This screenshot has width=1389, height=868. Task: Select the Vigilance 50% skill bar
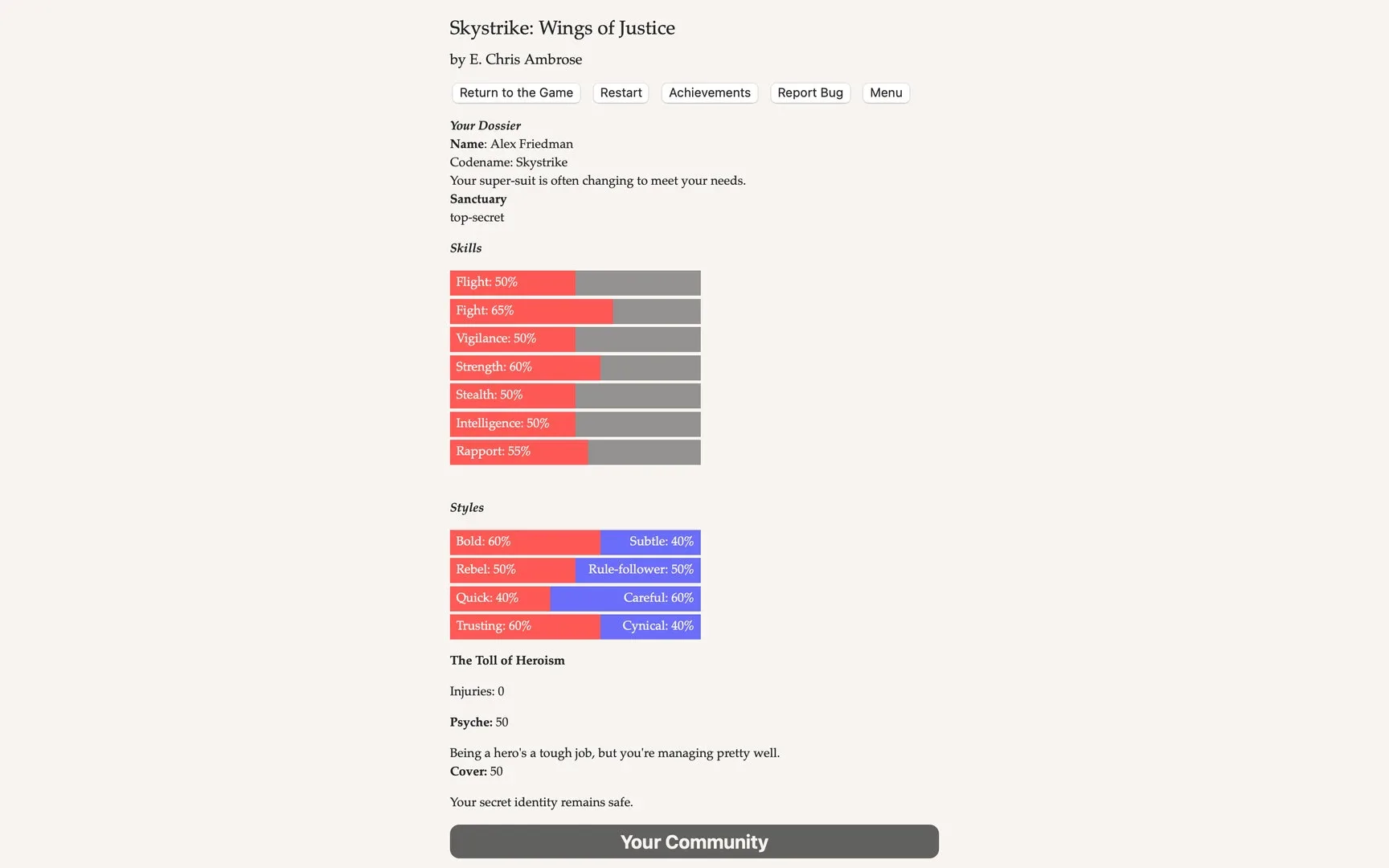coord(575,339)
